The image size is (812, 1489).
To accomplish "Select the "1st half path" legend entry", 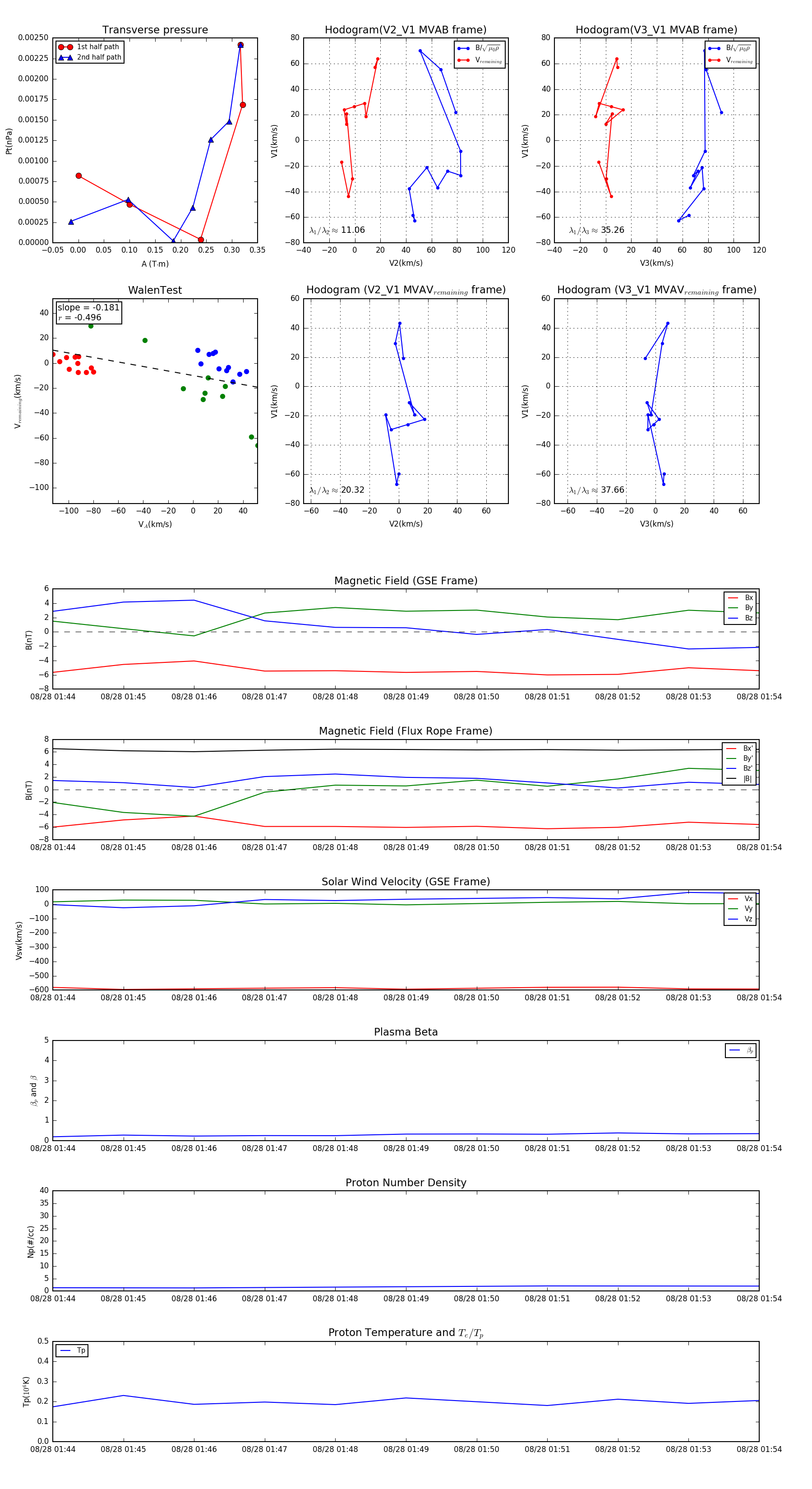I will coord(88,47).
